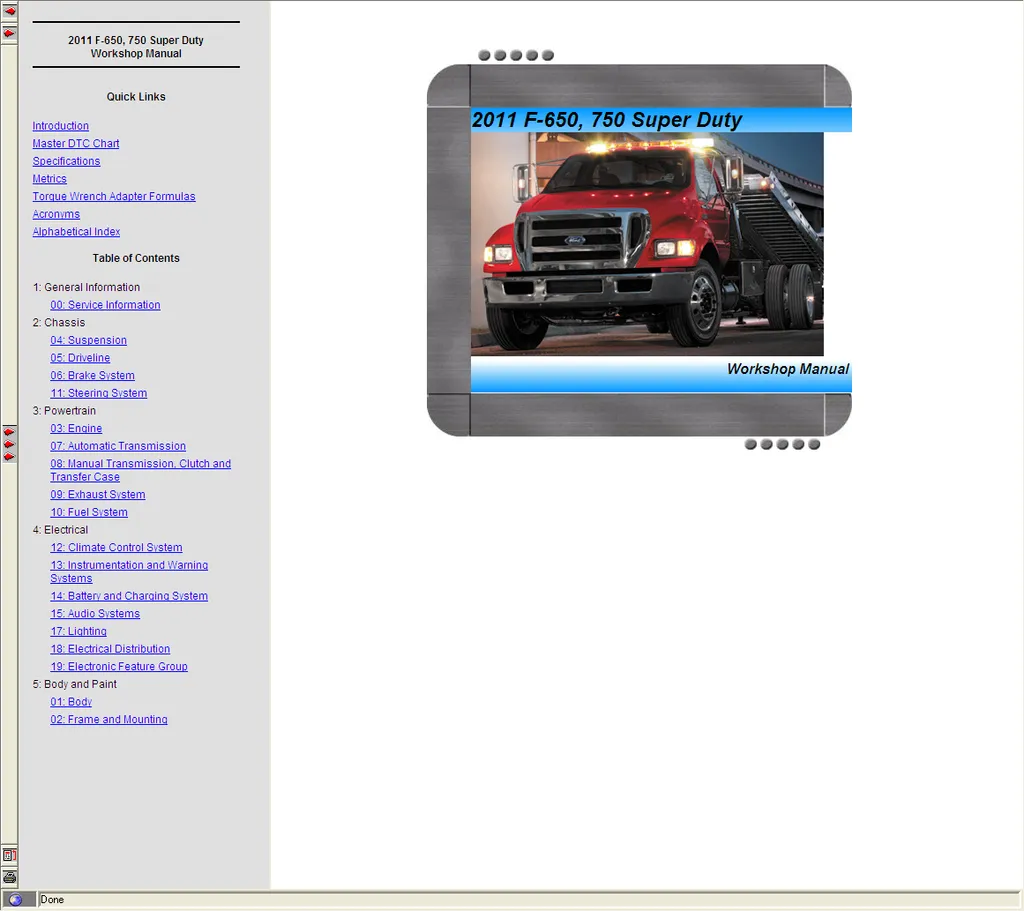Open the Metrics quick link
Viewport: 1024px width, 911px height.
[x=50, y=178]
